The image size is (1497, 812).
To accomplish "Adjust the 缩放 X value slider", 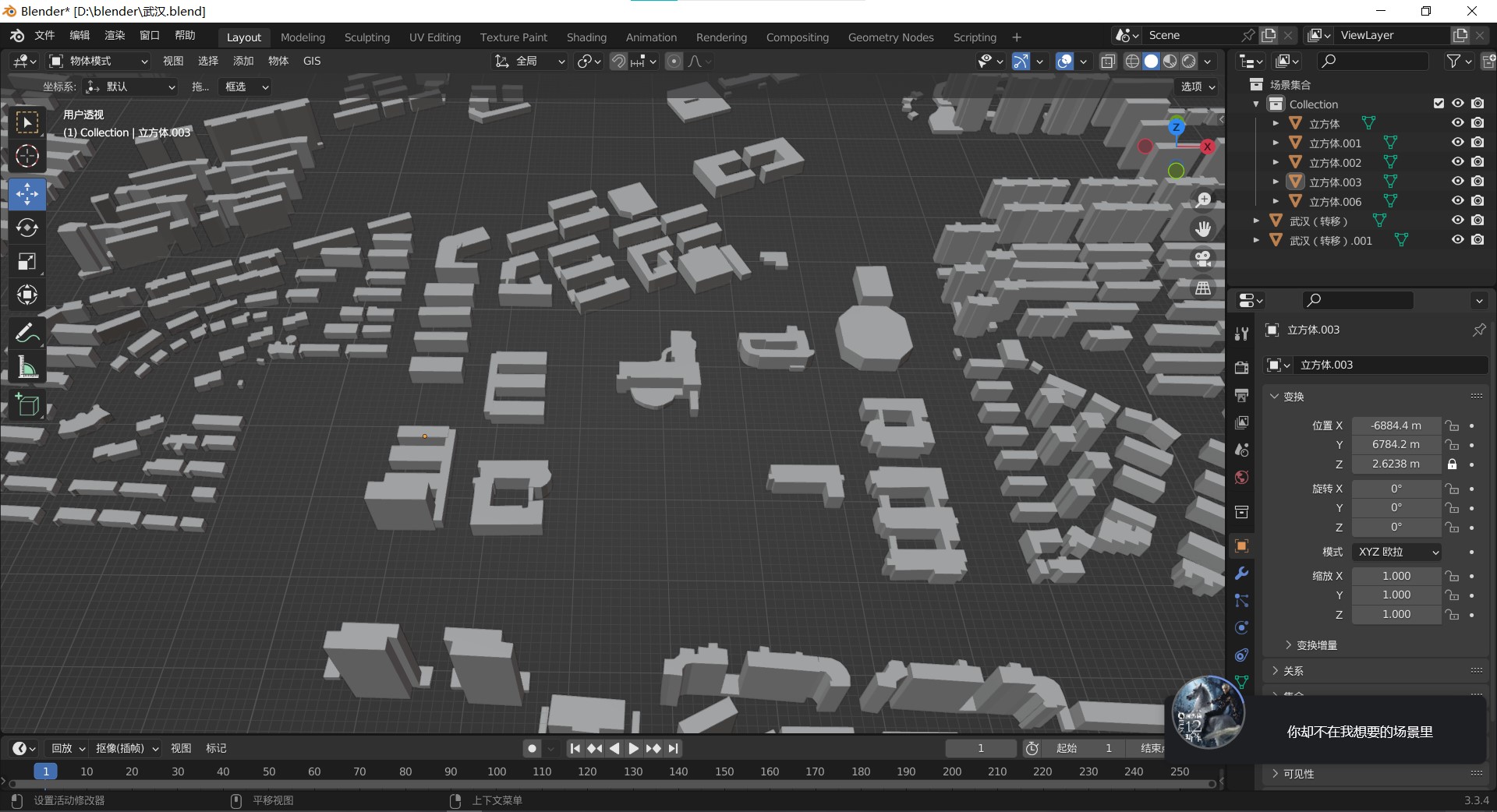I will click(1396, 575).
